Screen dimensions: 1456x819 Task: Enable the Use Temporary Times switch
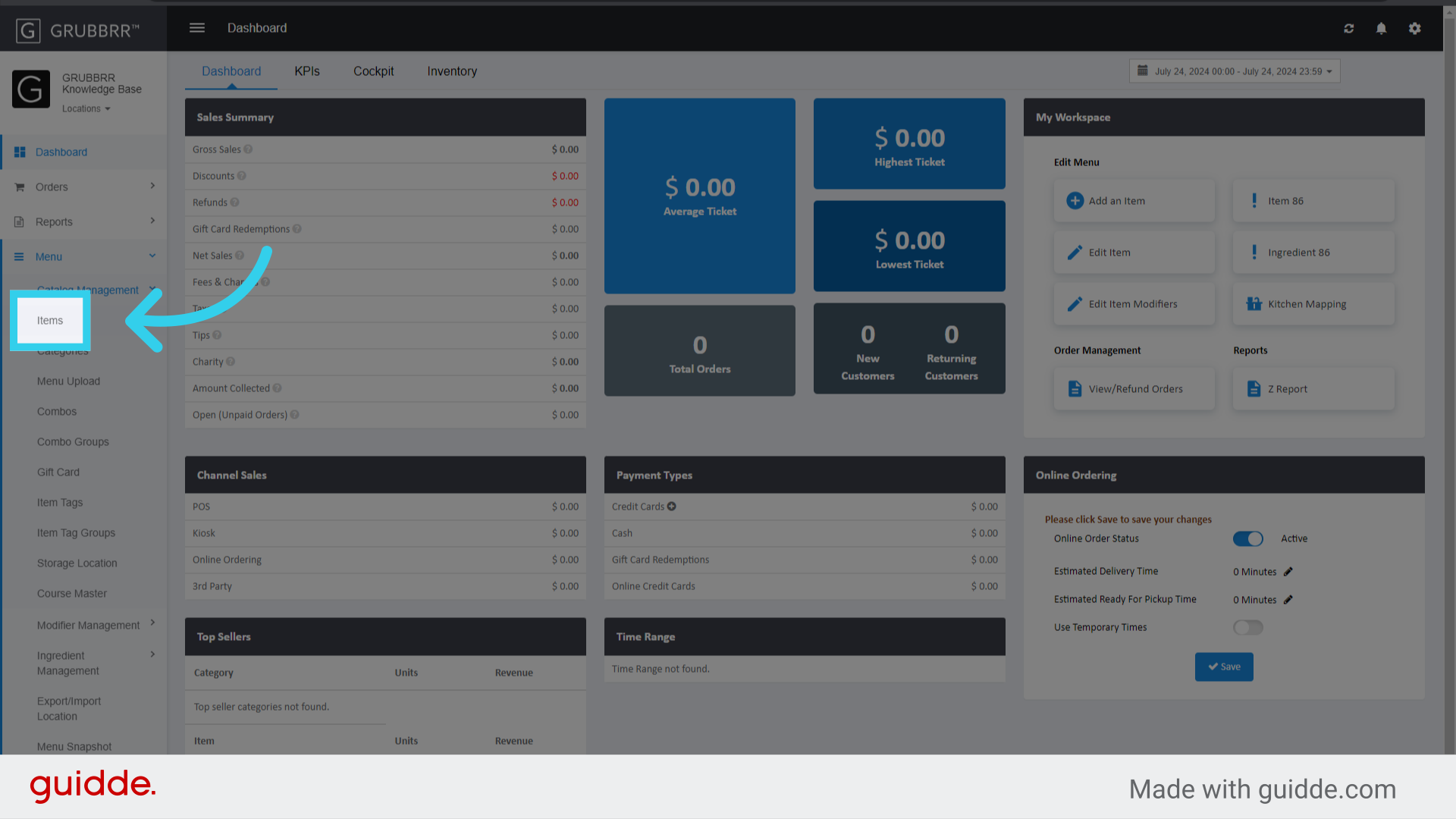click(1248, 628)
